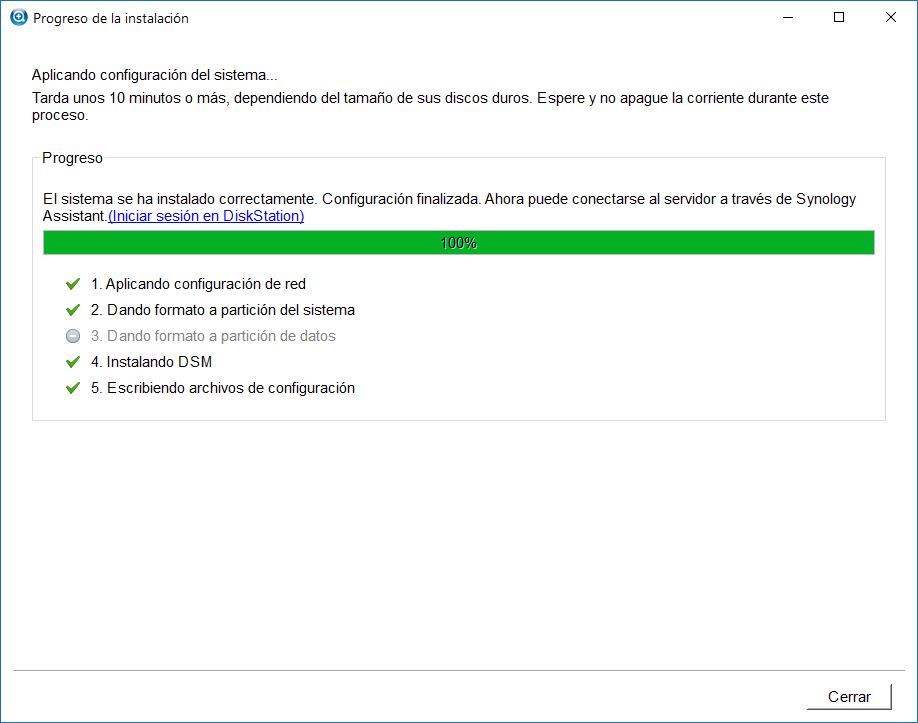The height and width of the screenshot is (723, 918).
Task: Select step text '1. Aplicando configuración de red'
Action: click(198, 284)
